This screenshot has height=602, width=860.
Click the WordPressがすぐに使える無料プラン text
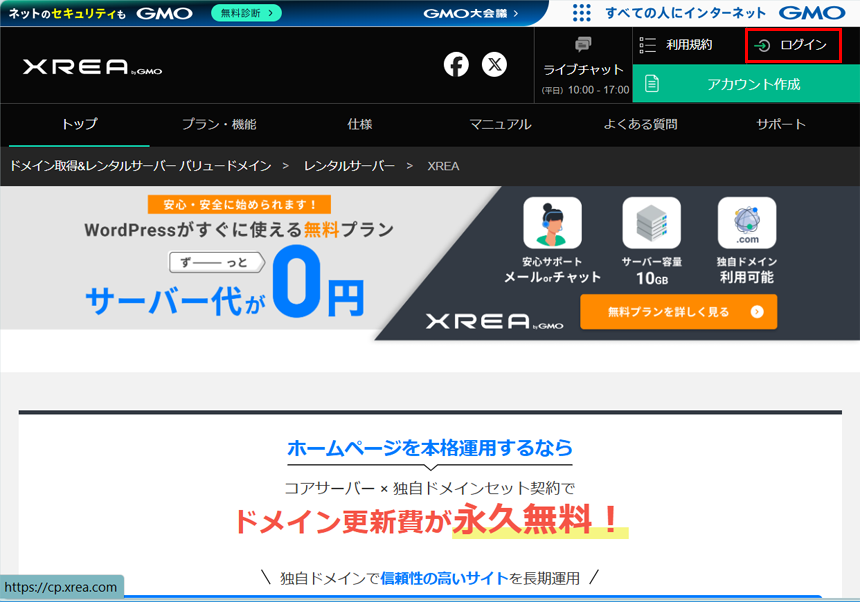(239, 230)
